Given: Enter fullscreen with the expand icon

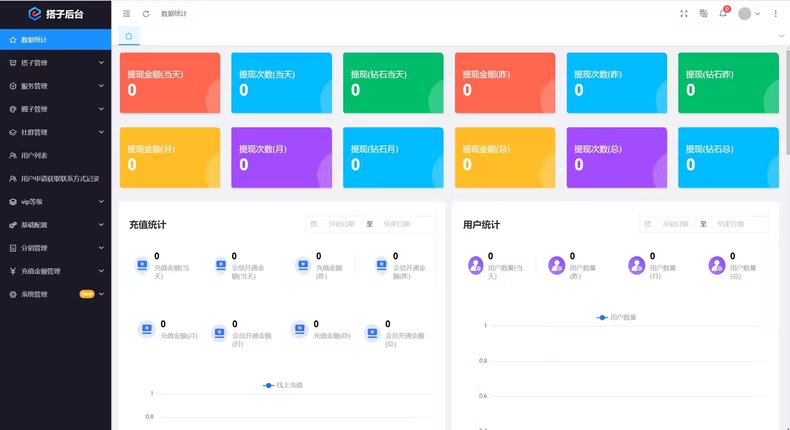Looking at the screenshot, I should [684, 14].
